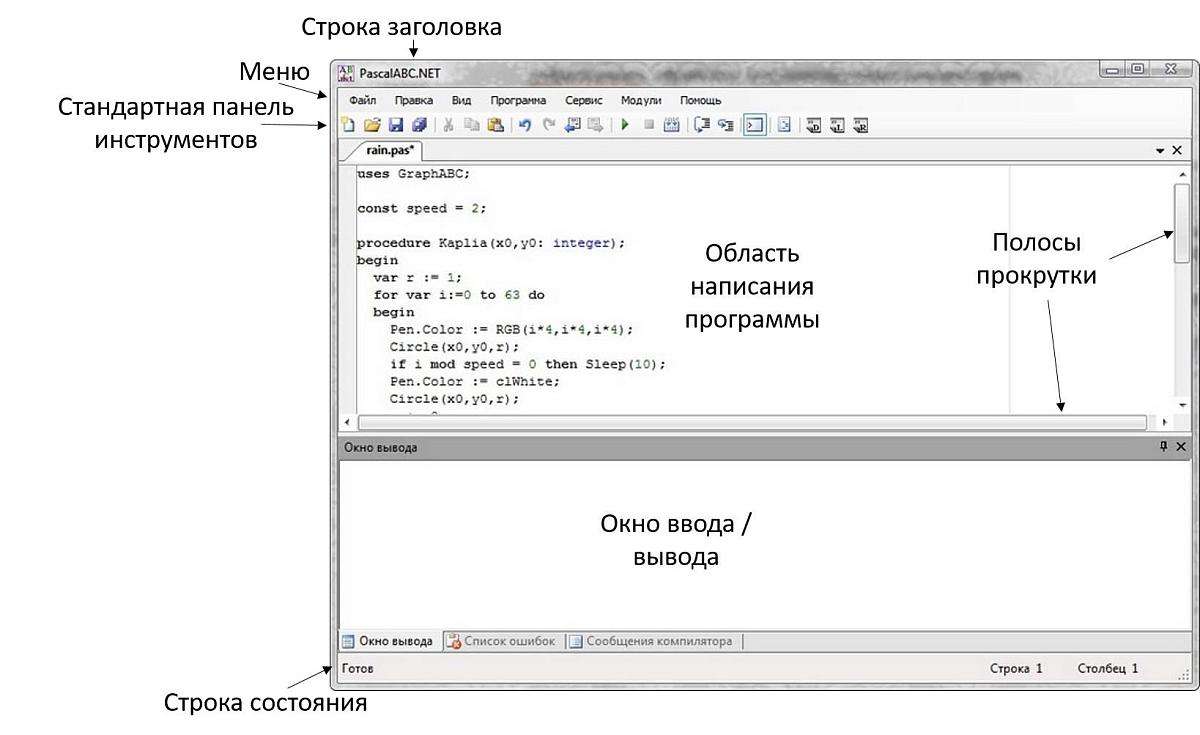Click the vertical scrollbar thumb in editor
Viewport: 1200px width, 735px height.
[1182, 221]
